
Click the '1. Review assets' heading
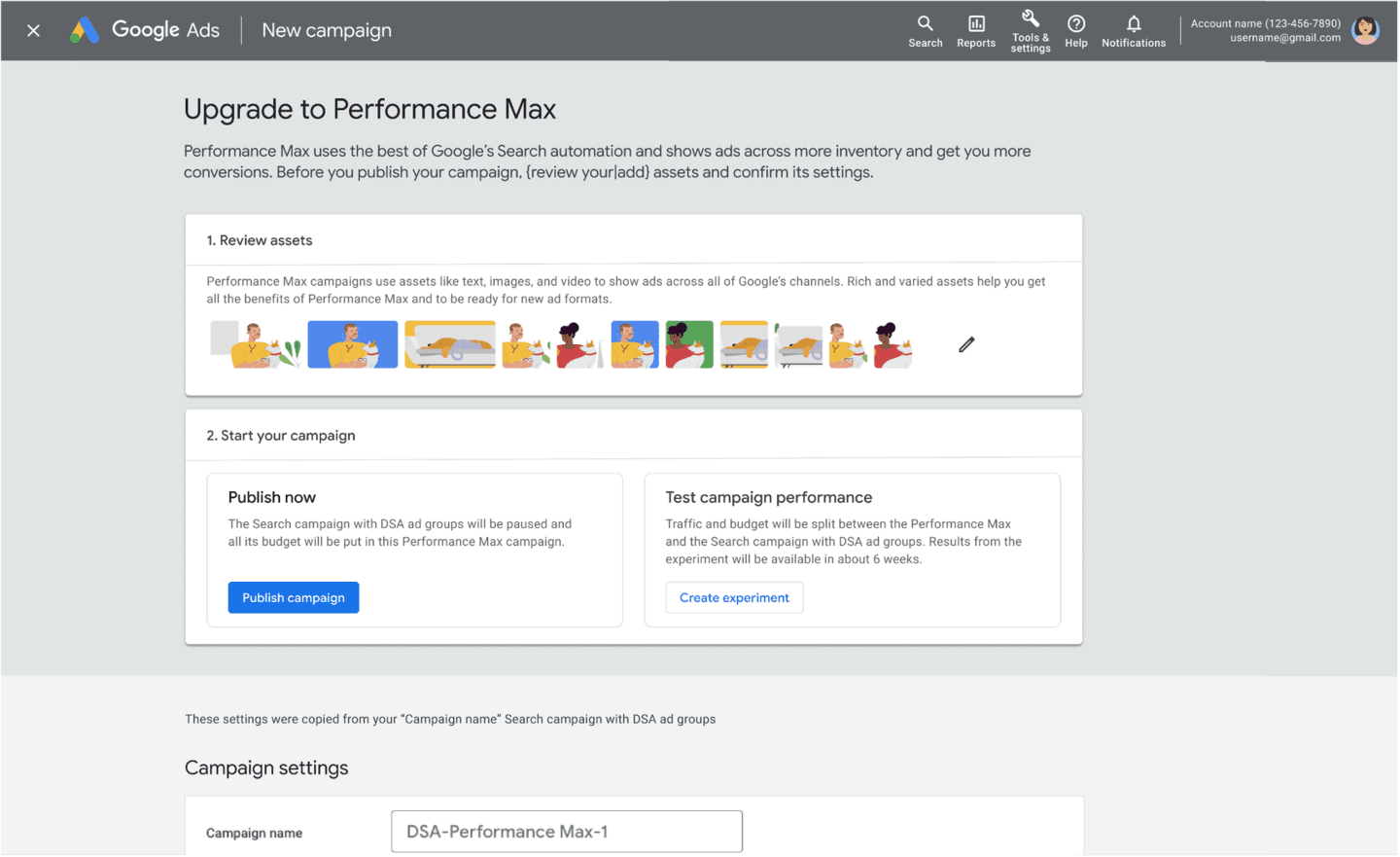click(260, 240)
